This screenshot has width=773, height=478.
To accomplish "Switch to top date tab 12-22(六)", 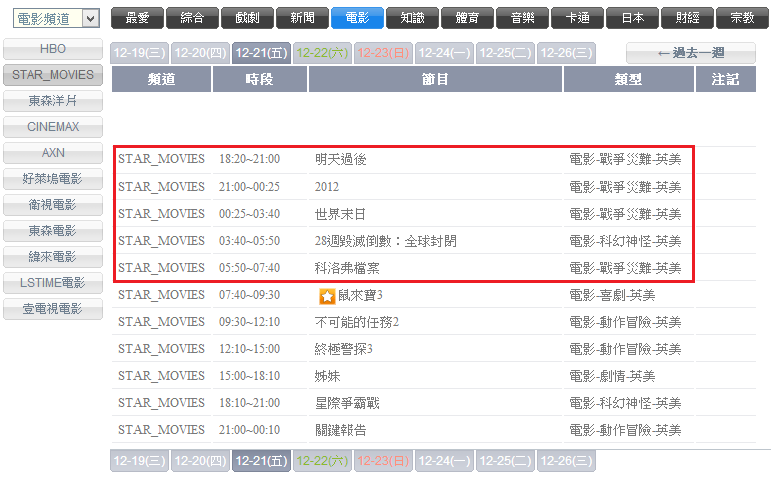I will point(322,53).
